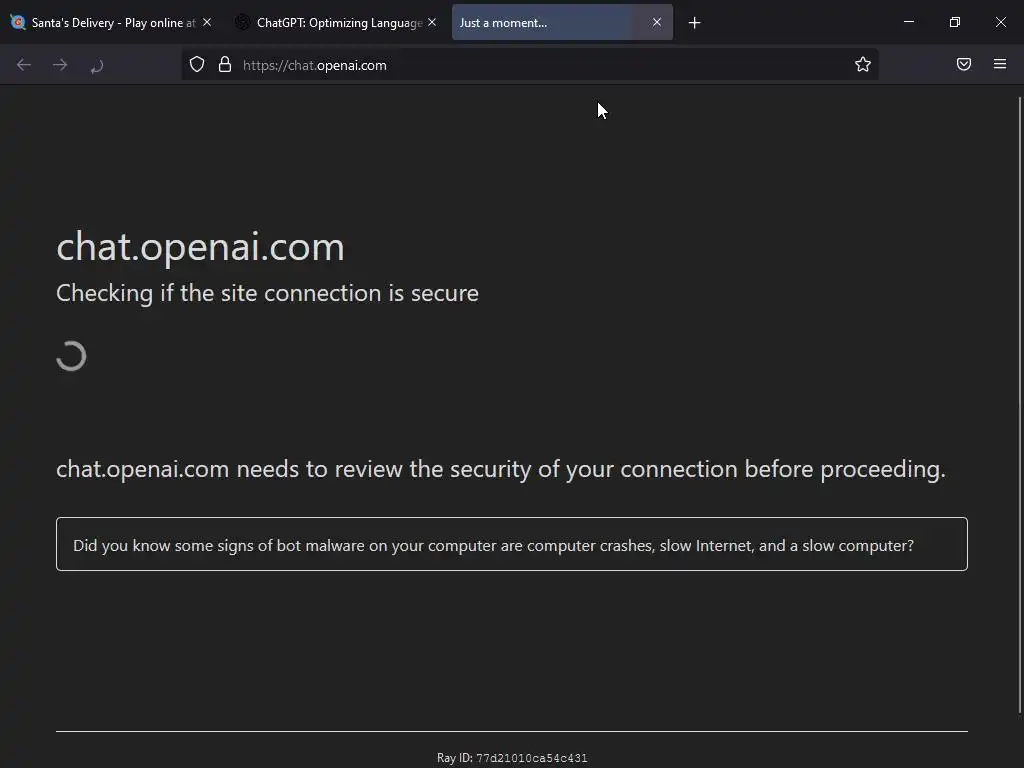Select the Just a moment... tab
This screenshot has height=768, width=1024.
point(562,23)
